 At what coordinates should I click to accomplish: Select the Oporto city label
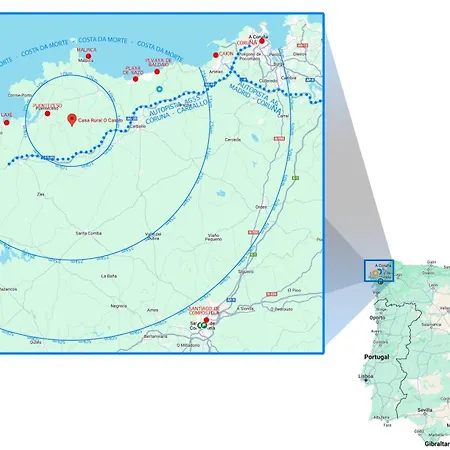(377, 318)
